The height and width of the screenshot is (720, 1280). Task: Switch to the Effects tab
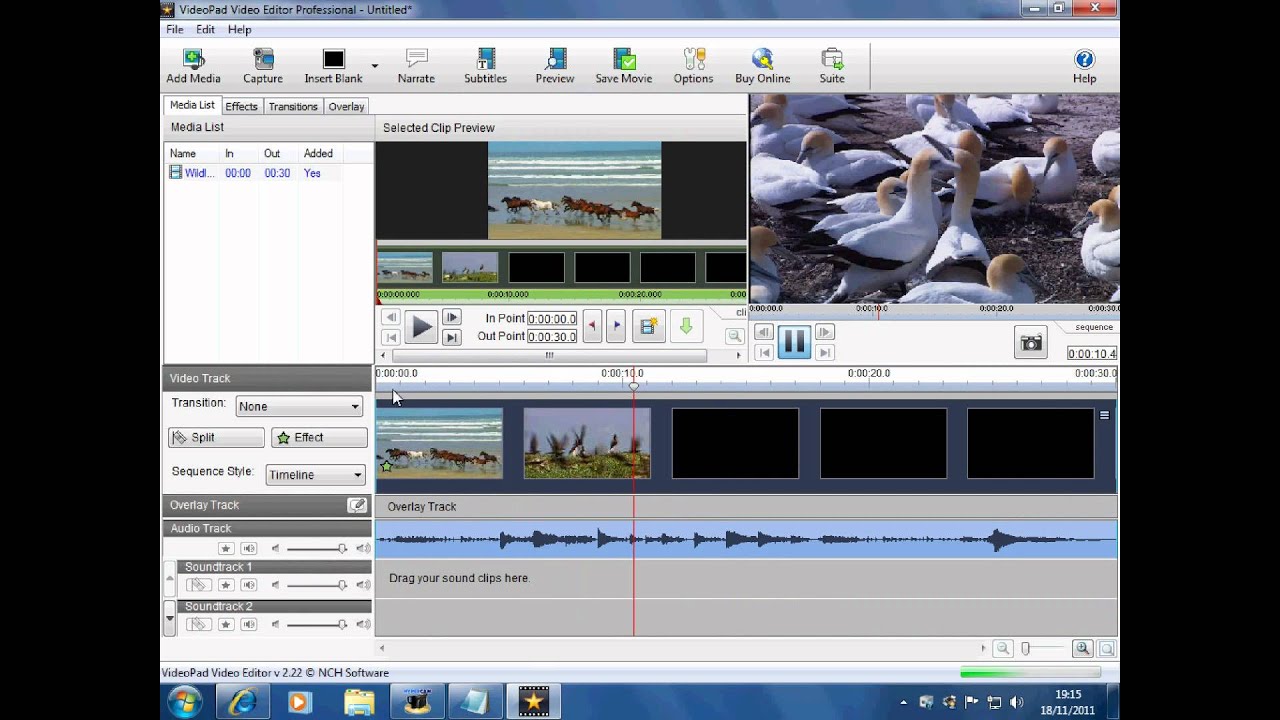click(241, 106)
